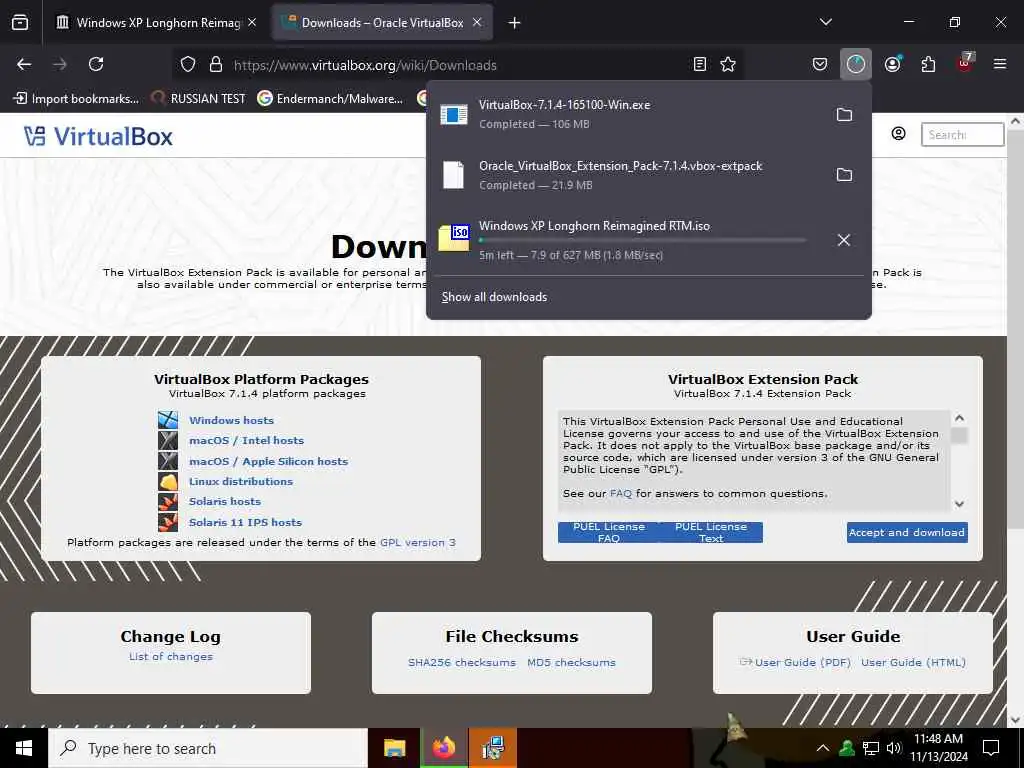Open the FAQ link in license text
This screenshot has width=1024, height=768.
[620, 494]
